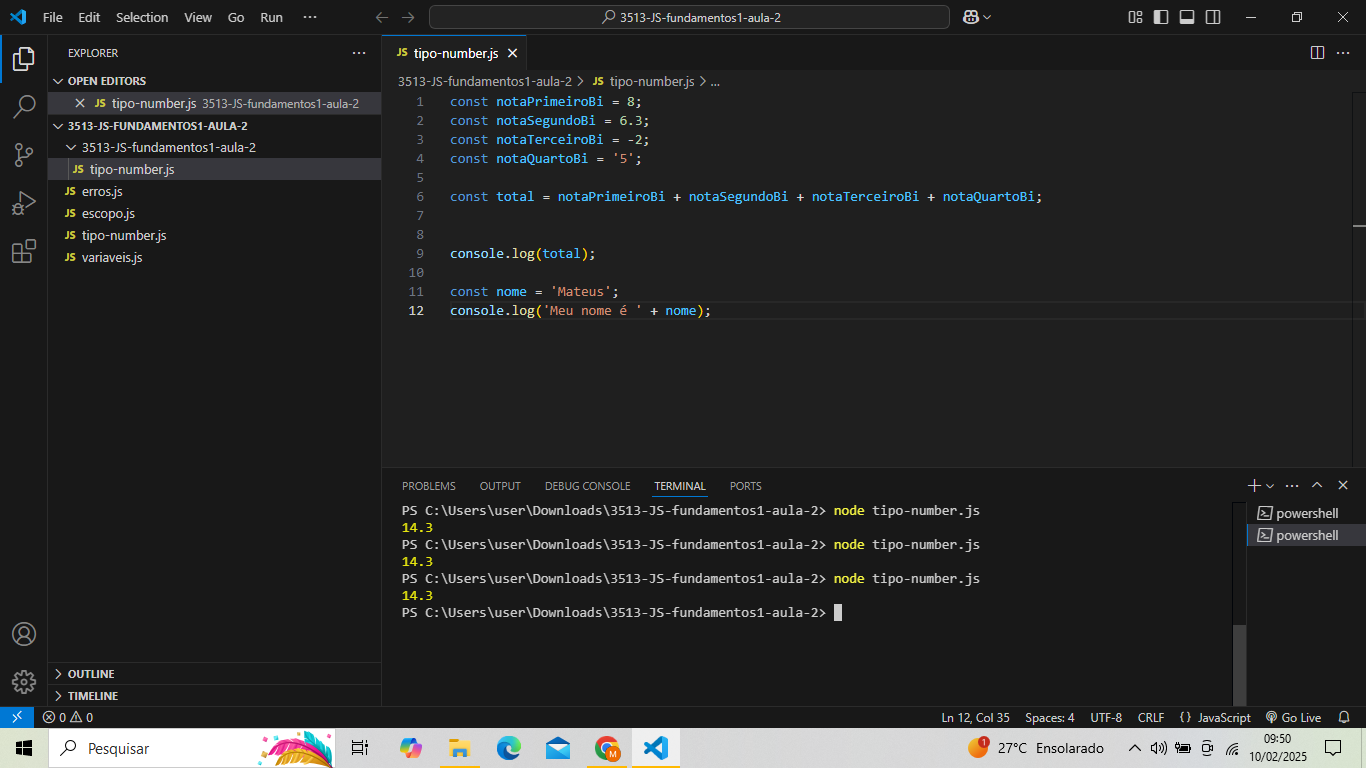This screenshot has height=768, width=1366.
Task: Open the Search view in activity bar
Action: (24, 107)
